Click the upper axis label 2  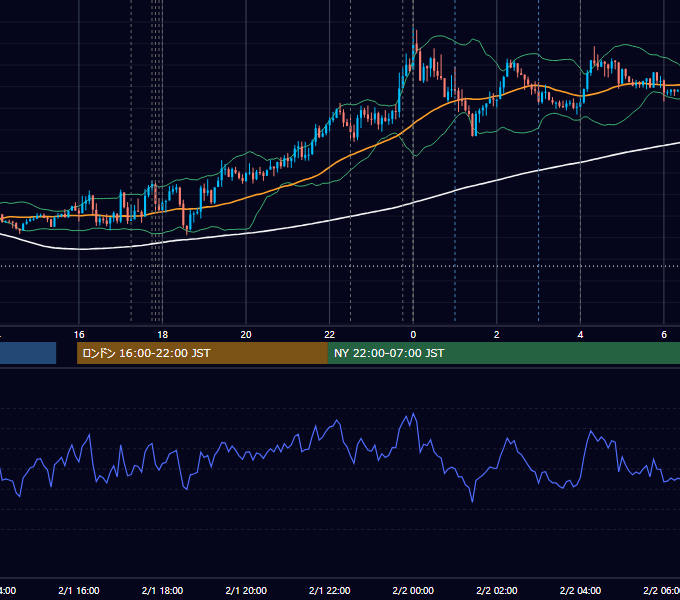[497, 335]
